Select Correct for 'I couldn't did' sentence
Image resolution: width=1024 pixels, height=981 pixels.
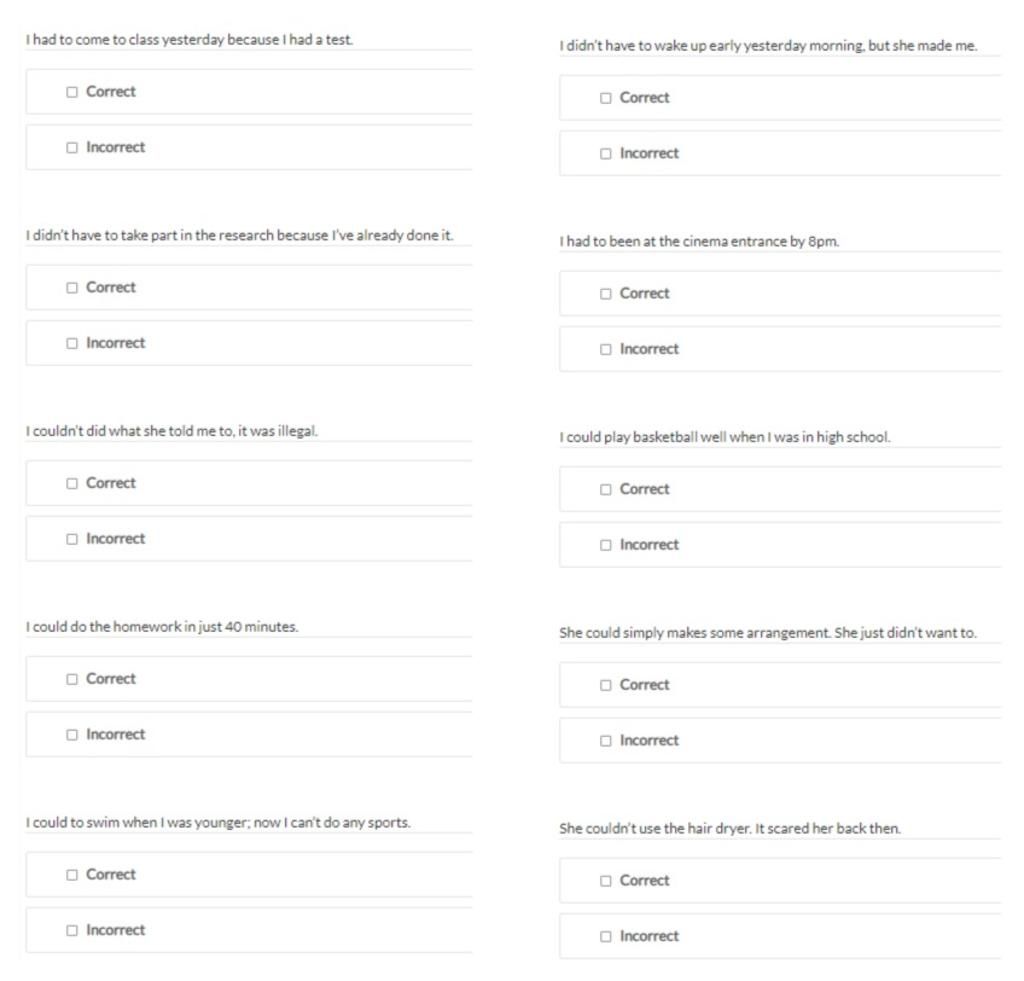72,484
